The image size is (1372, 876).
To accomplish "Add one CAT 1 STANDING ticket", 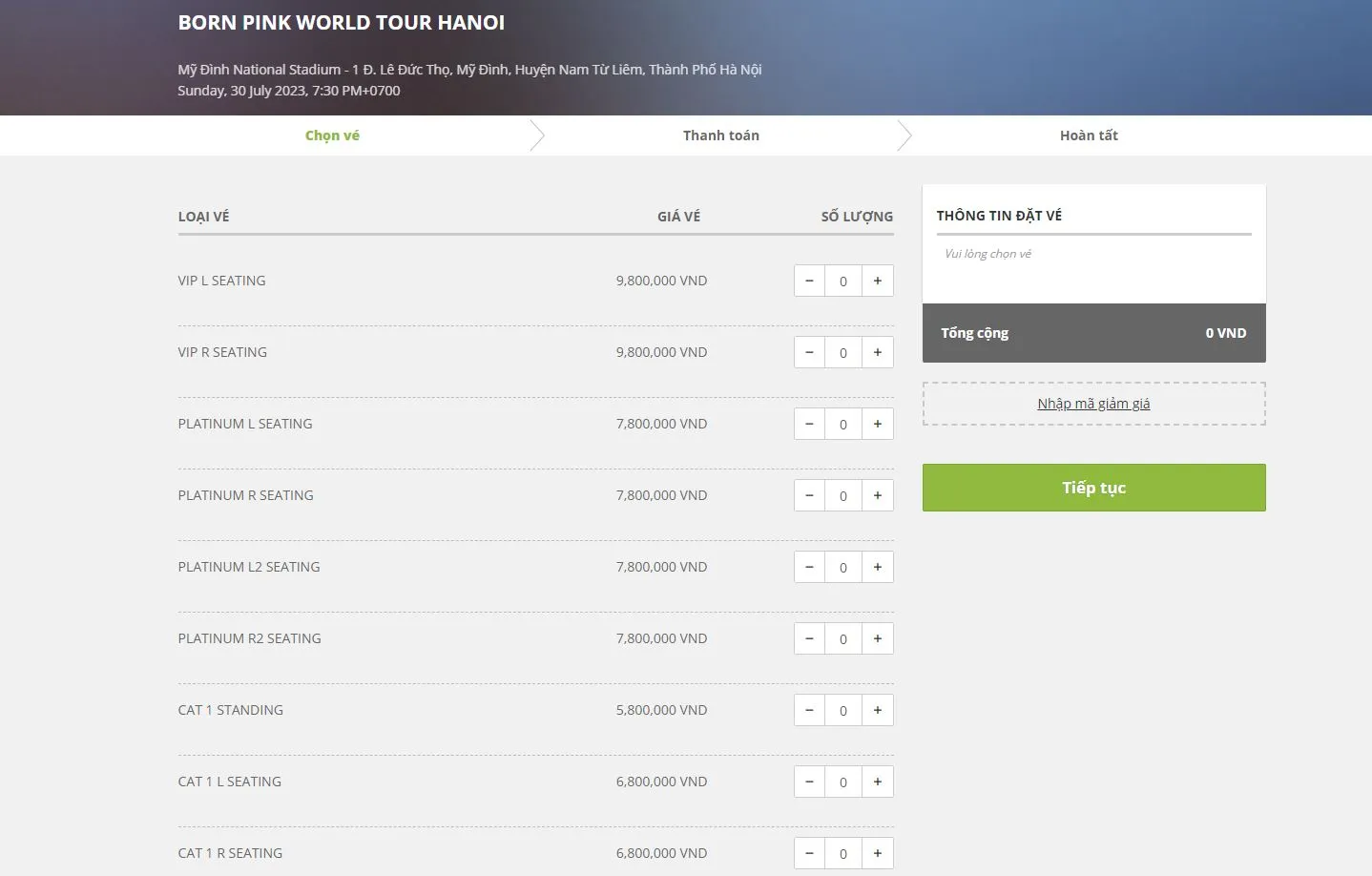I will coord(878,710).
